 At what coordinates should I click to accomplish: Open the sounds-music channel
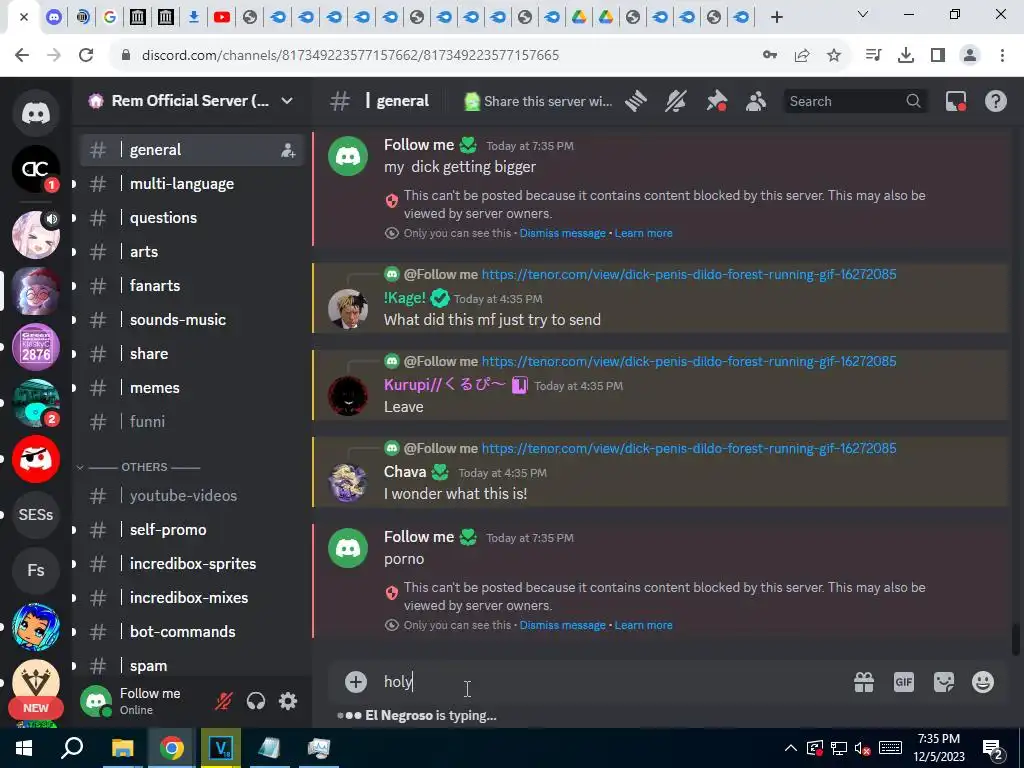(192, 320)
